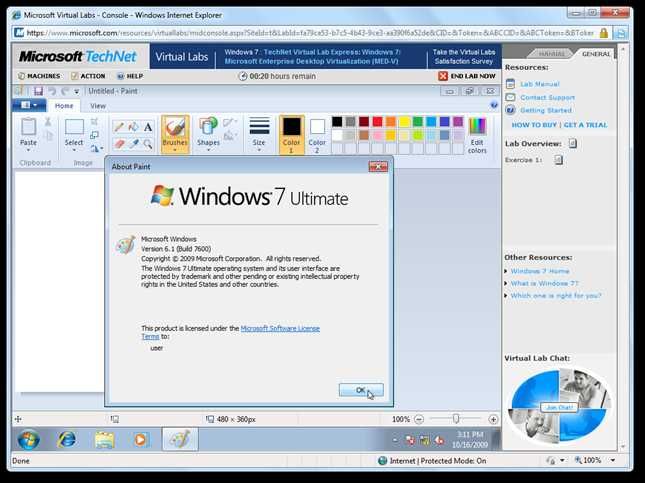Click the Resize image icon
Image resolution: width=645 pixels, height=483 pixels.
point(94,135)
